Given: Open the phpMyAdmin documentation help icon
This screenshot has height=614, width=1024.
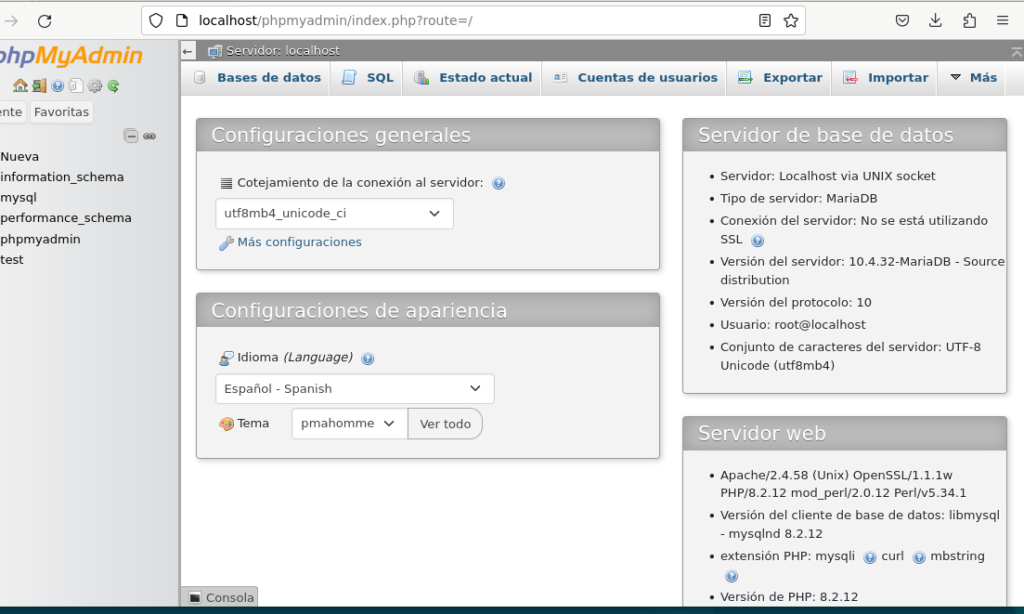Looking at the screenshot, I should 58,86.
